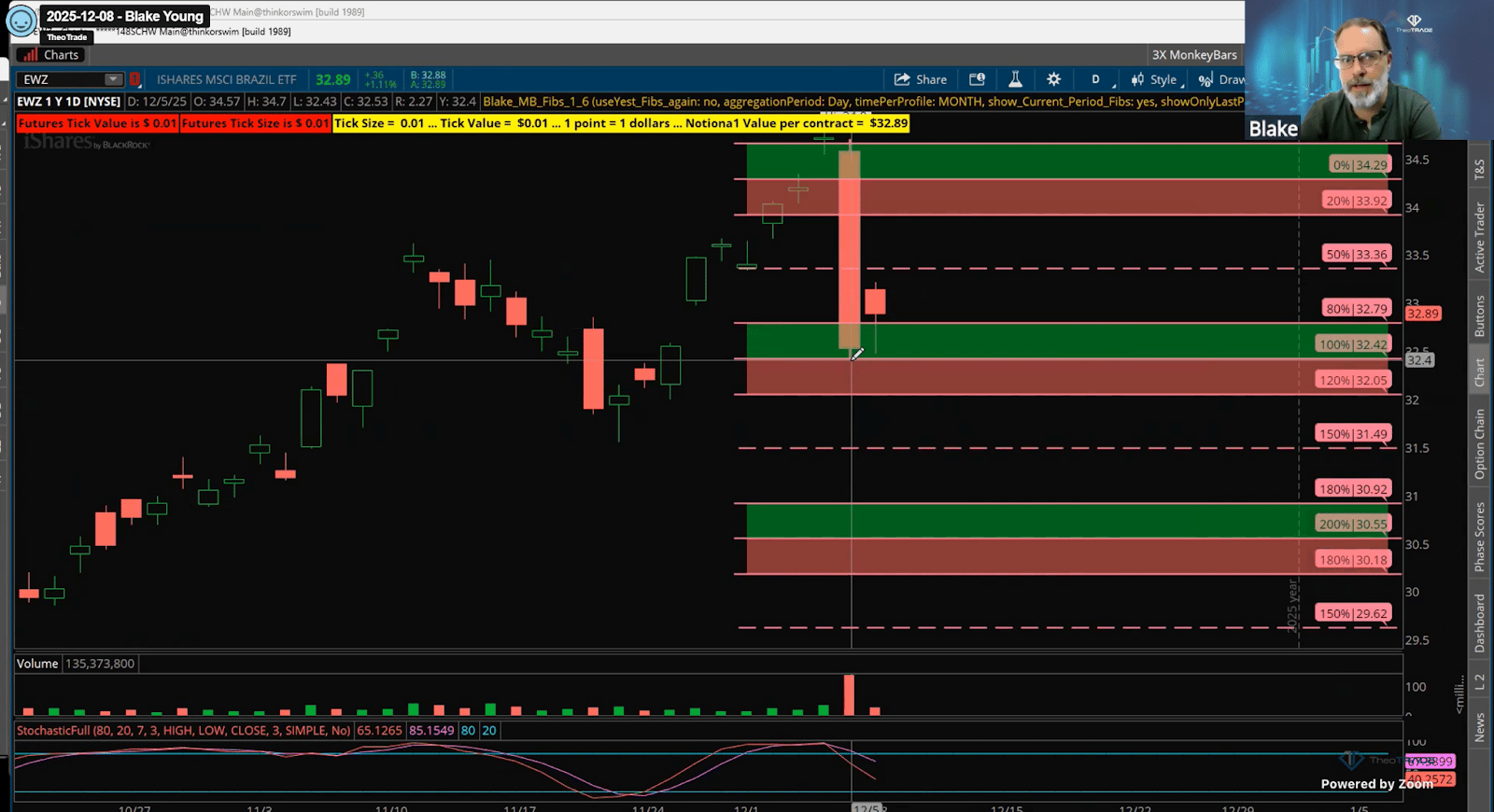This screenshot has height=812, width=1494.
Task: Open chart settings gear icon
Action: (1053, 80)
